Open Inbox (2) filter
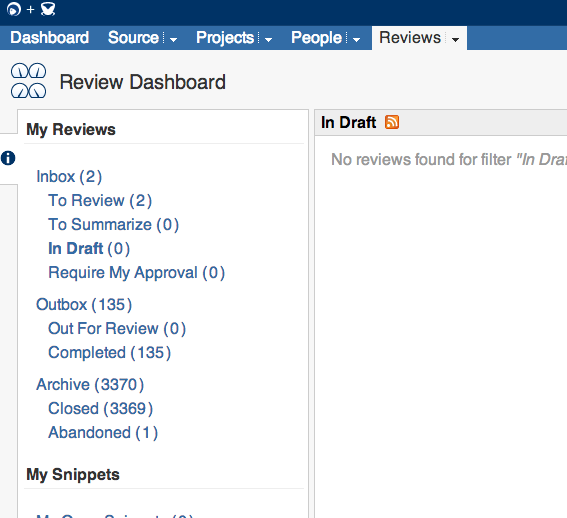Image resolution: width=567 pixels, height=518 pixels. [x=69, y=177]
